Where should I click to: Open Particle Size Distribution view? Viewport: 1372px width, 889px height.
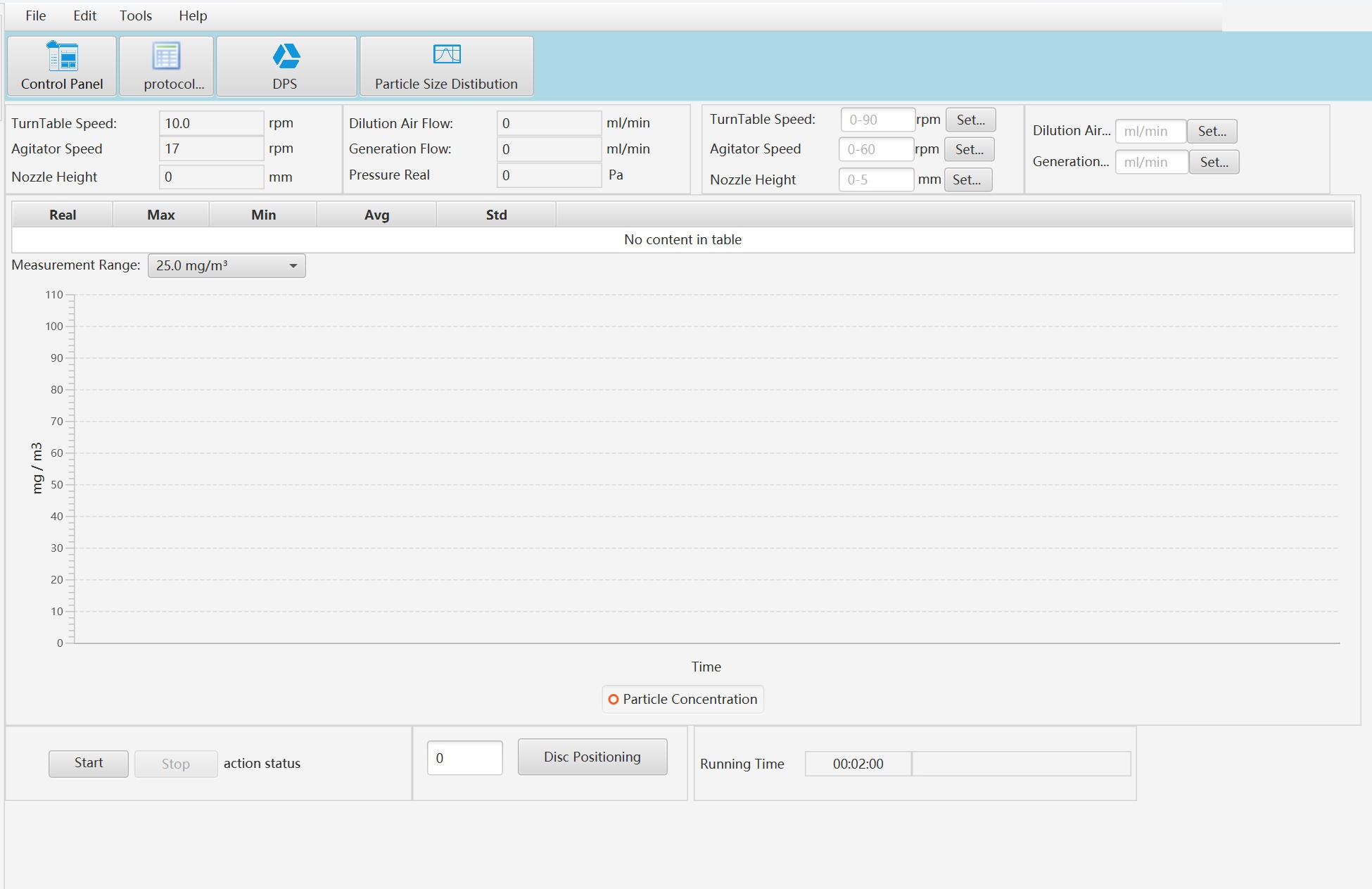[x=447, y=66]
